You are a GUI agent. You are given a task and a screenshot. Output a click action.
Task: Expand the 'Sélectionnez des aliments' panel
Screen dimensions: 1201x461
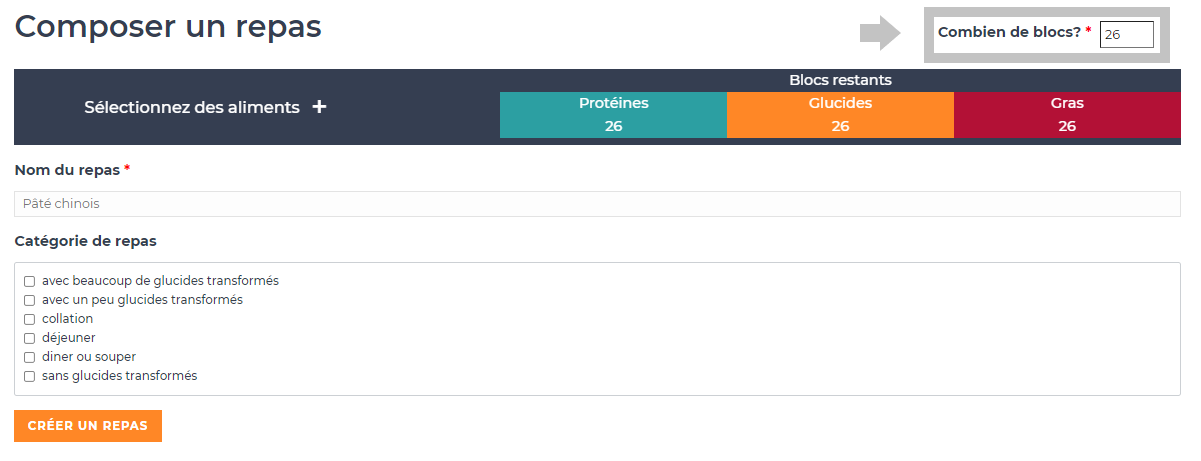tap(192, 107)
